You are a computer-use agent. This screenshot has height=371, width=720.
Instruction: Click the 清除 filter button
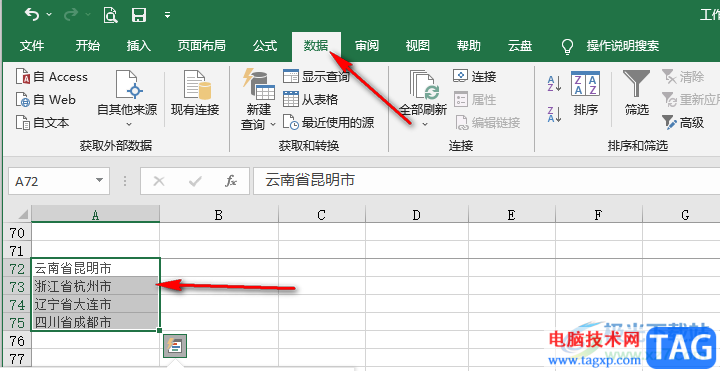683,77
